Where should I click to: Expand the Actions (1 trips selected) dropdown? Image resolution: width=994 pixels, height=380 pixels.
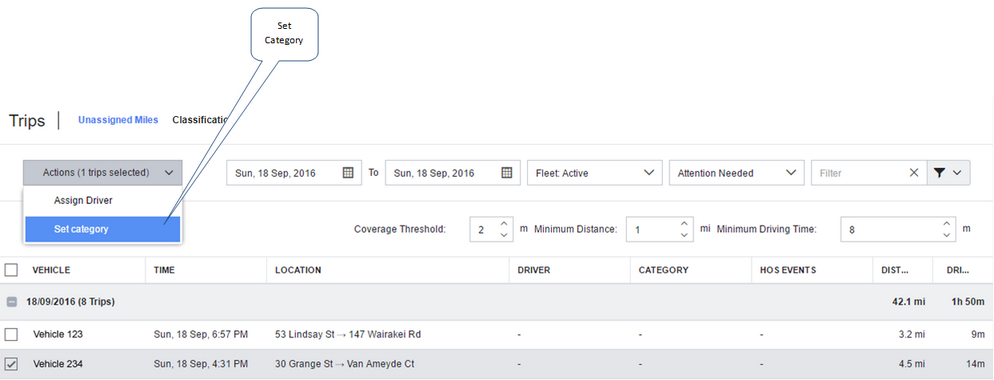tap(103, 173)
